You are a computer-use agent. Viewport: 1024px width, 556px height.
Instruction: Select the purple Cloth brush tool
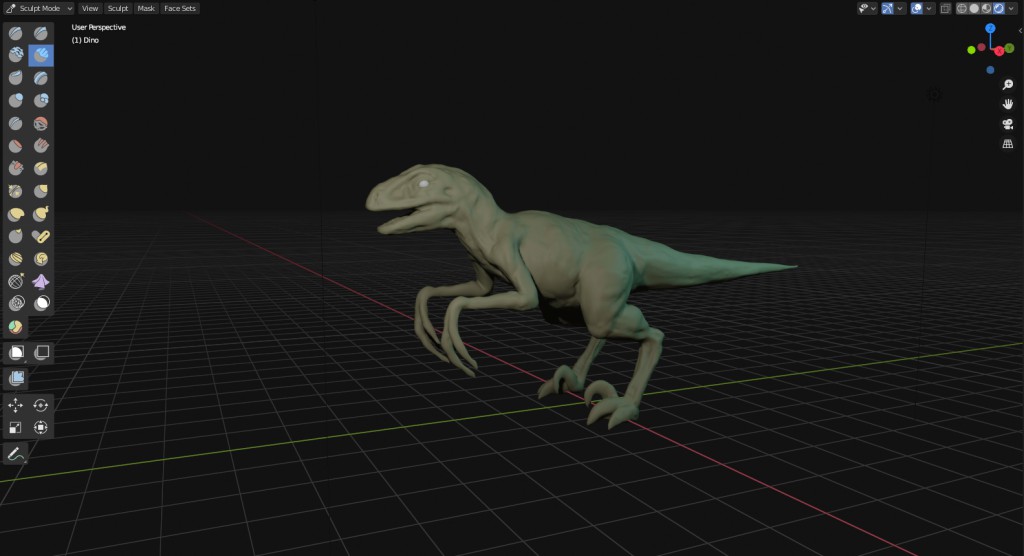pos(41,281)
